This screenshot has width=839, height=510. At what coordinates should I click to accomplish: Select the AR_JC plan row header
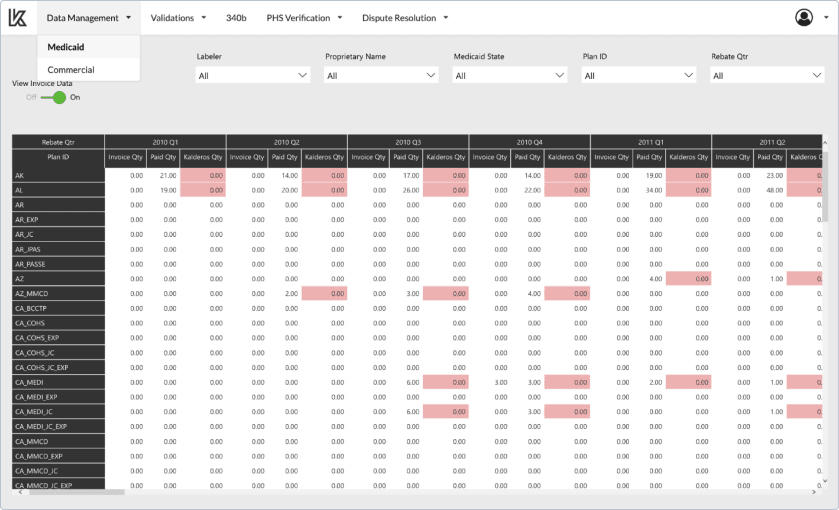pos(58,234)
